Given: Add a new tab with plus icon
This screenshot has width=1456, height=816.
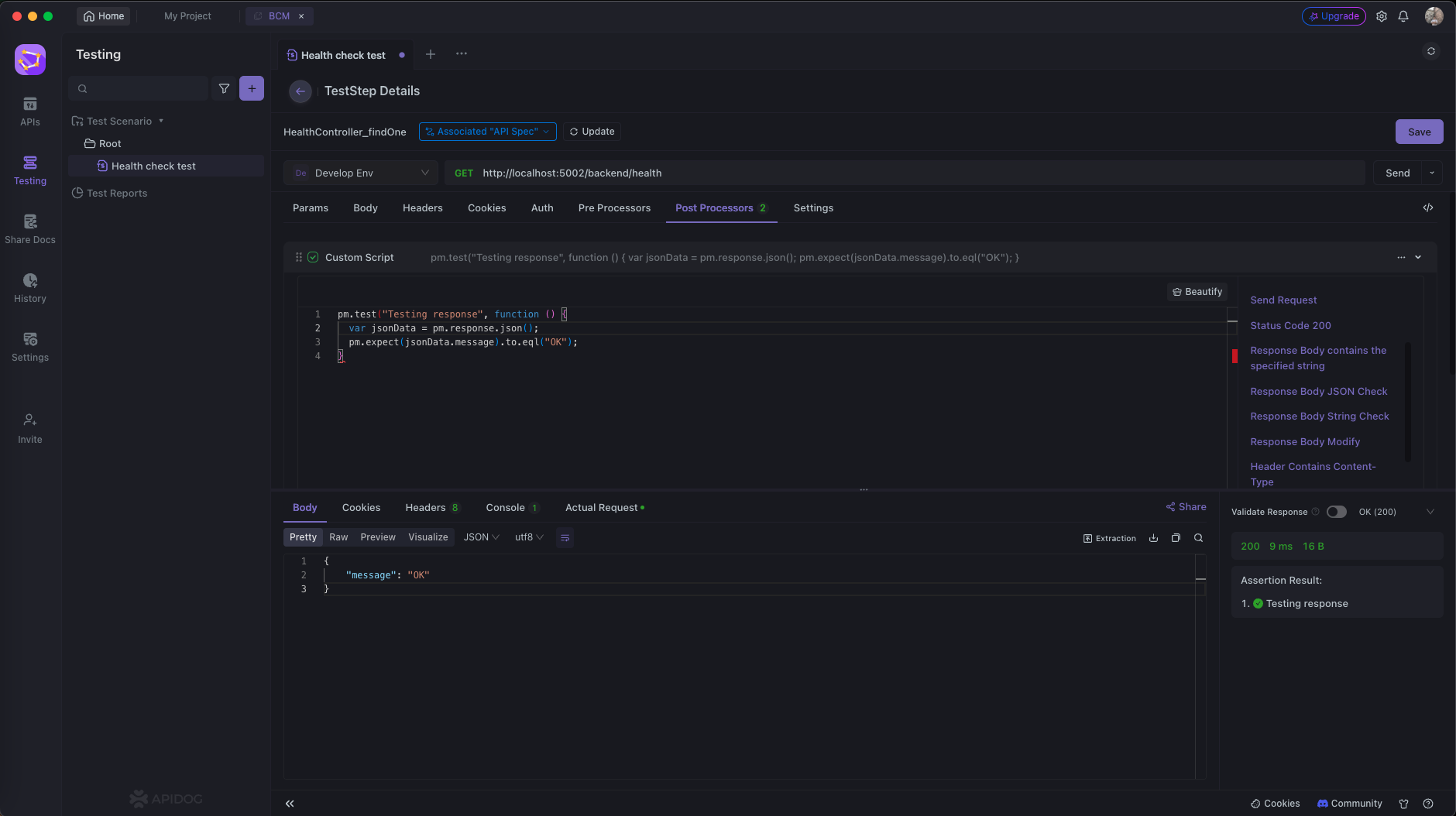Looking at the screenshot, I should point(431,54).
